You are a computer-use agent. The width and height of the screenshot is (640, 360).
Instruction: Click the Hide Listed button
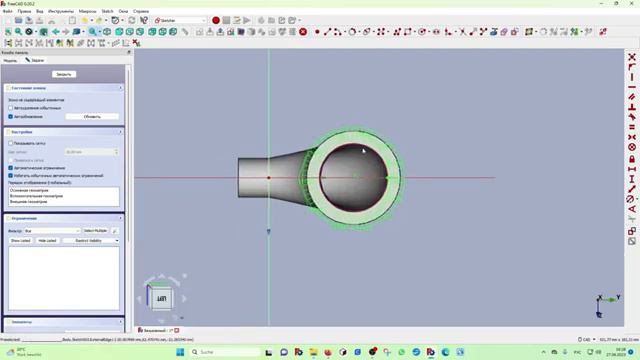click(47, 241)
